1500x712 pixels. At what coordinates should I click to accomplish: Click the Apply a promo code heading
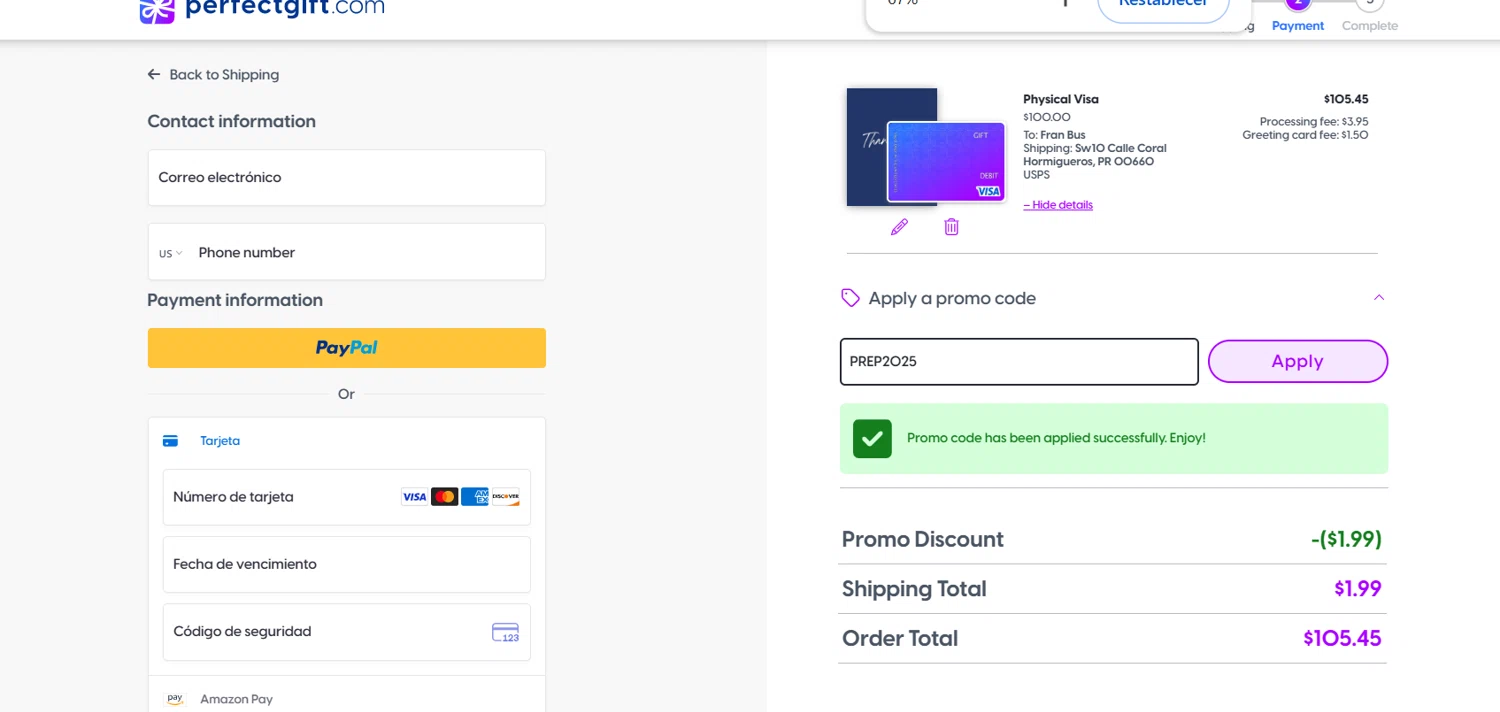952,298
